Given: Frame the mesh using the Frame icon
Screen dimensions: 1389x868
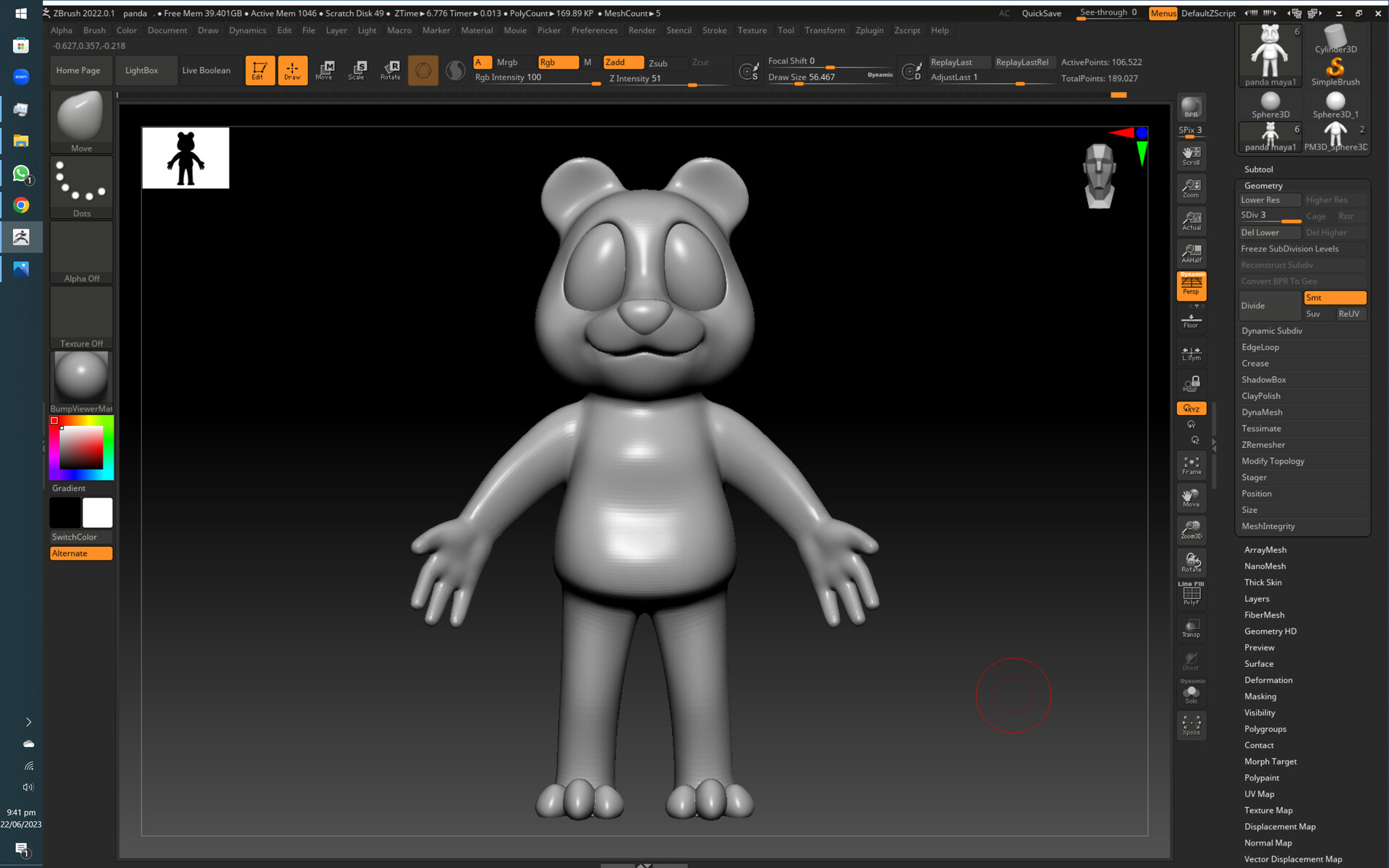Looking at the screenshot, I should pyautogui.click(x=1191, y=465).
